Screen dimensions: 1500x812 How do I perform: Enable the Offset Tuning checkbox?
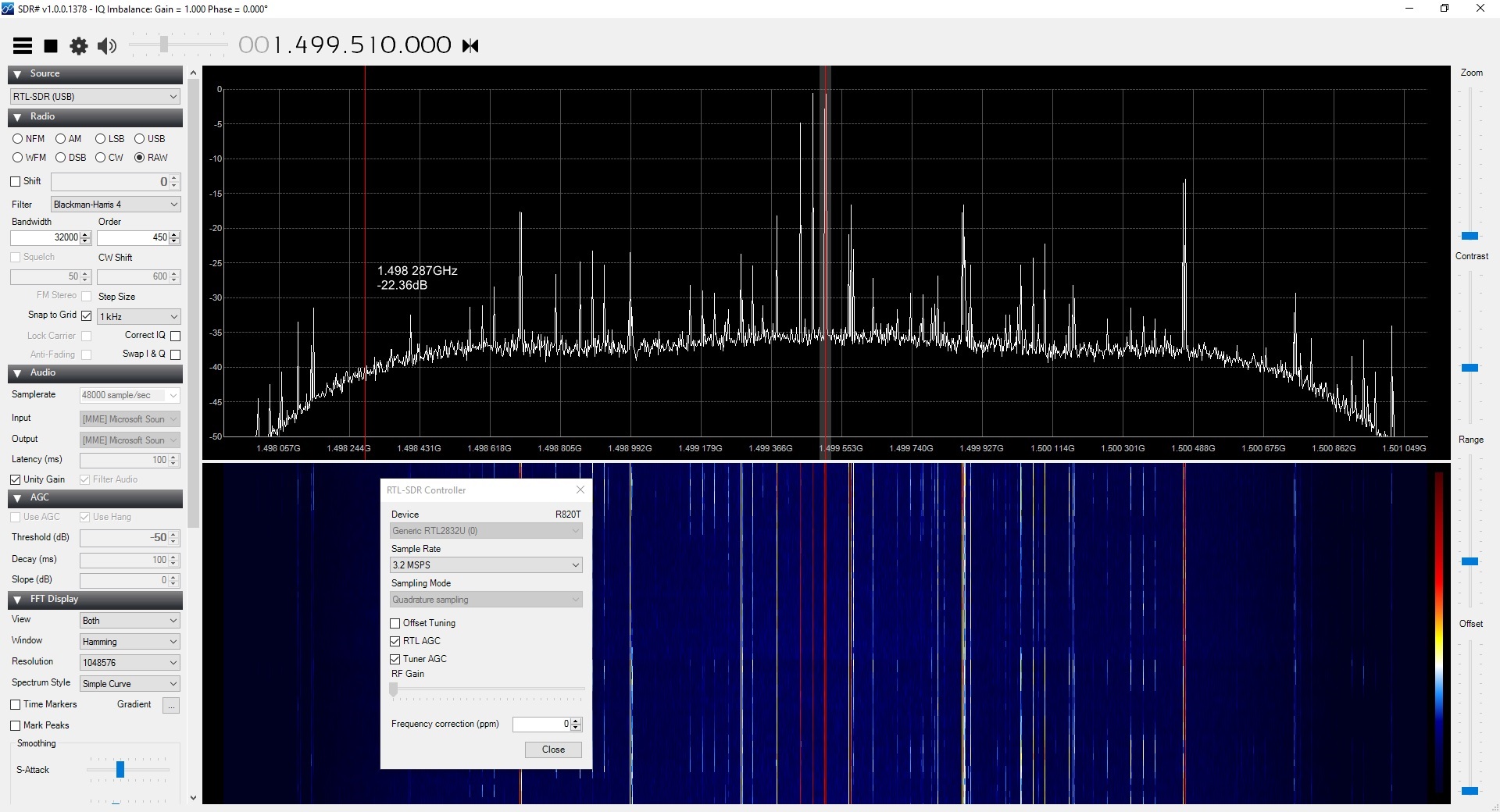click(395, 623)
